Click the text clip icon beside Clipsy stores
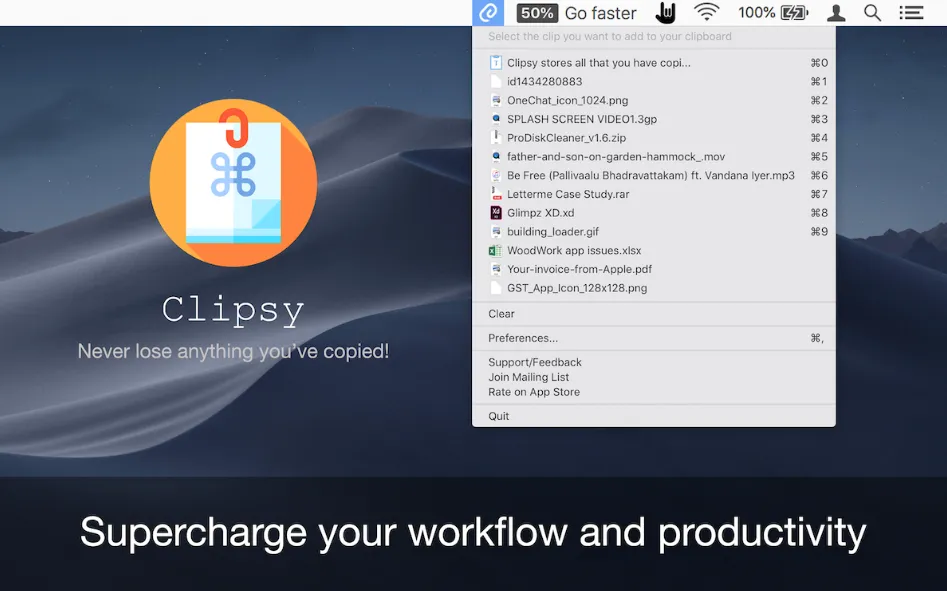Viewport: 947px width, 591px height. (496, 62)
